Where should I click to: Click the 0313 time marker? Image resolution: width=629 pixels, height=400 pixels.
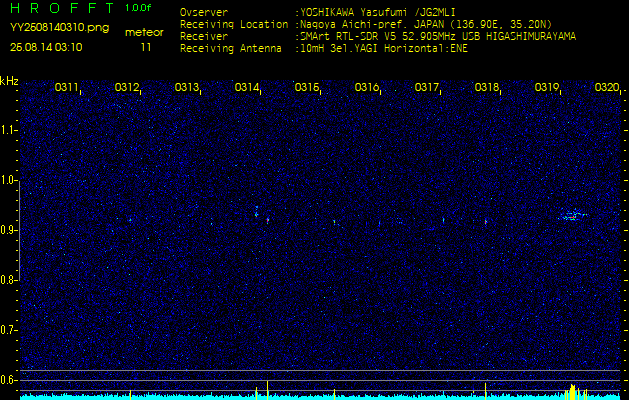(x=187, y=87)
